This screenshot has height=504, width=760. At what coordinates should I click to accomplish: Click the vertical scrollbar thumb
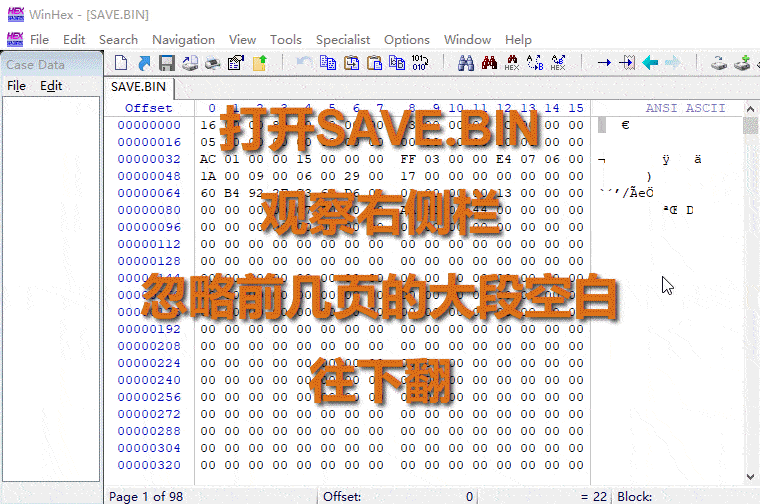(750, 125)
